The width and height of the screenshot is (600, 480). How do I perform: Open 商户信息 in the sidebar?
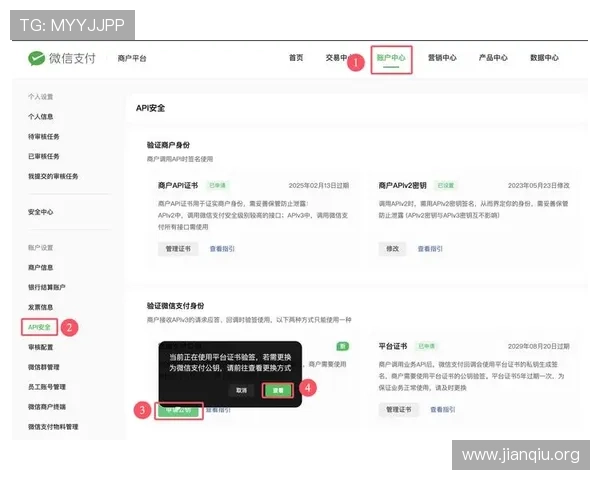coord(41,268)
